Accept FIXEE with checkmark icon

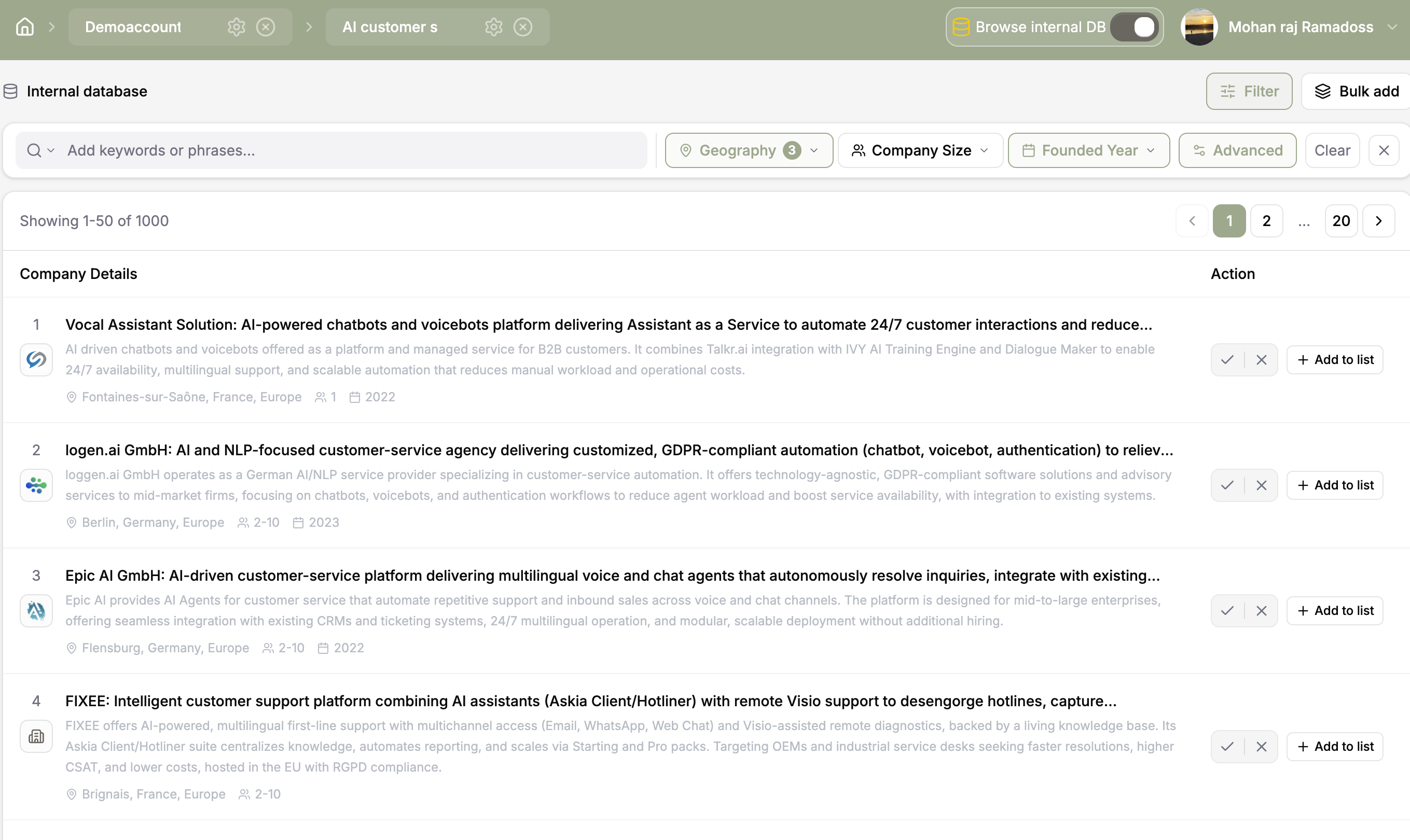1227,747
